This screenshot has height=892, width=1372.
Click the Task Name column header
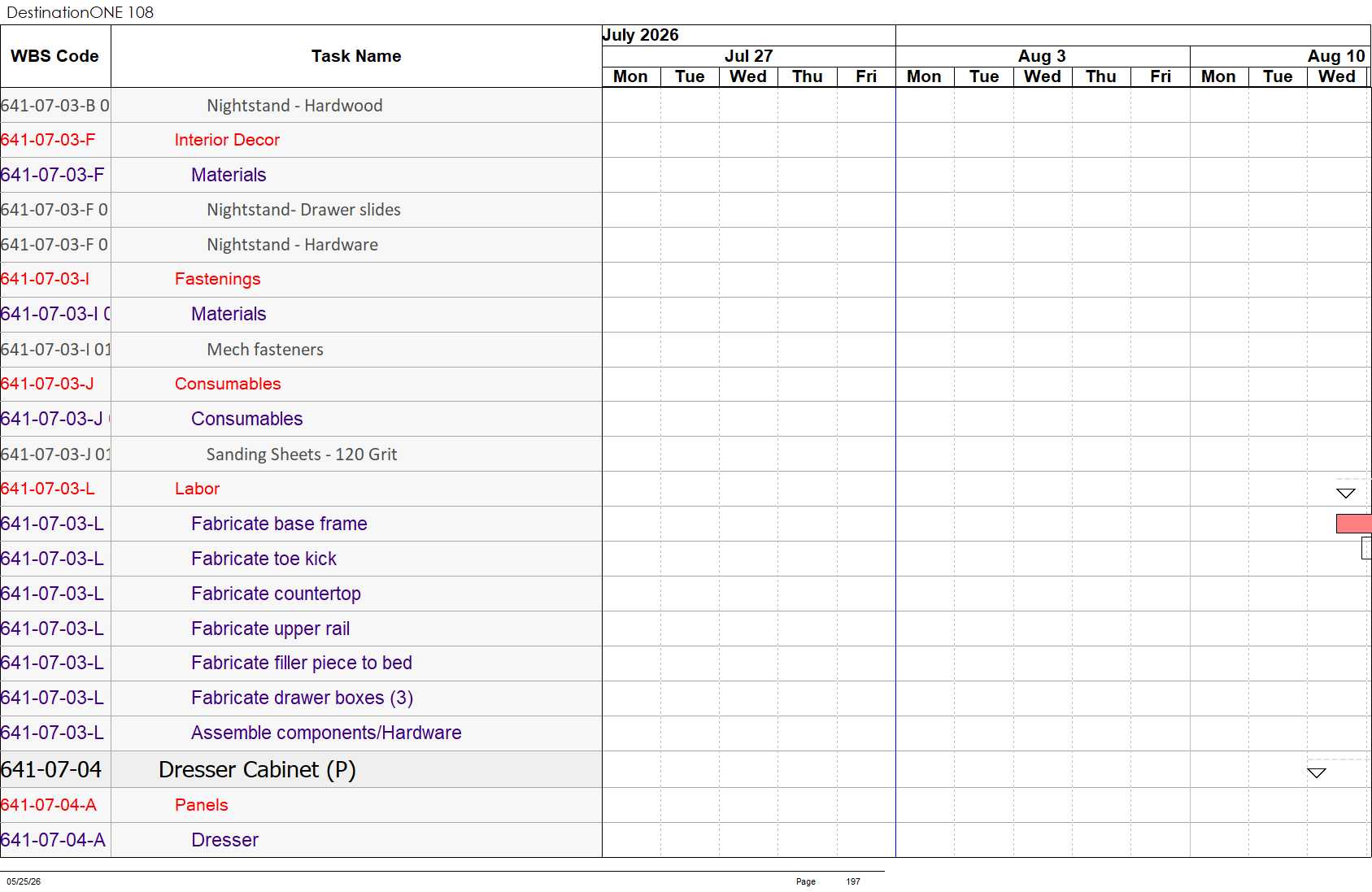click(x=356, y=56)
